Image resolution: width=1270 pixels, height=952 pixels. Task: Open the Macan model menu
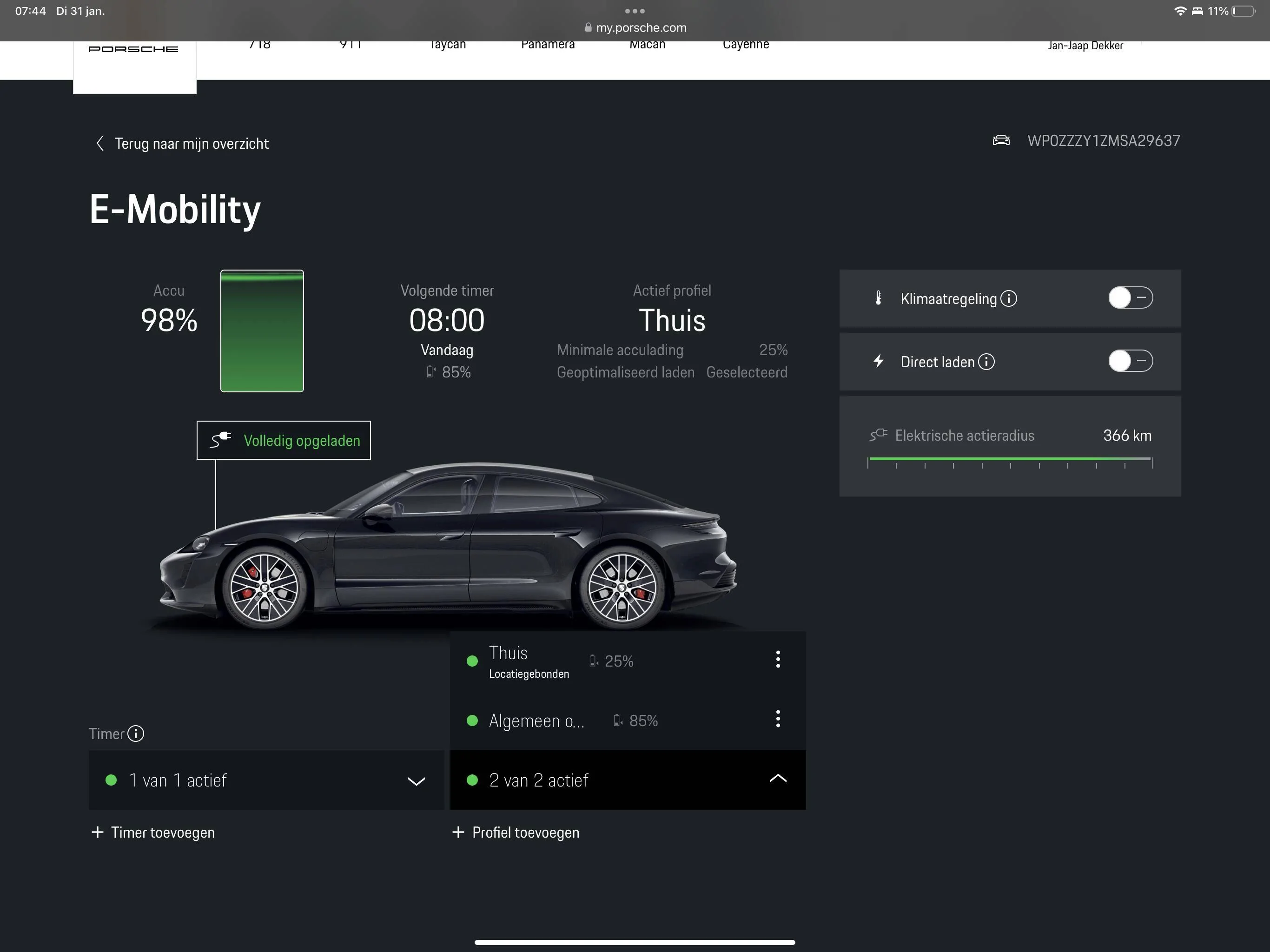(x=647, y=45)
